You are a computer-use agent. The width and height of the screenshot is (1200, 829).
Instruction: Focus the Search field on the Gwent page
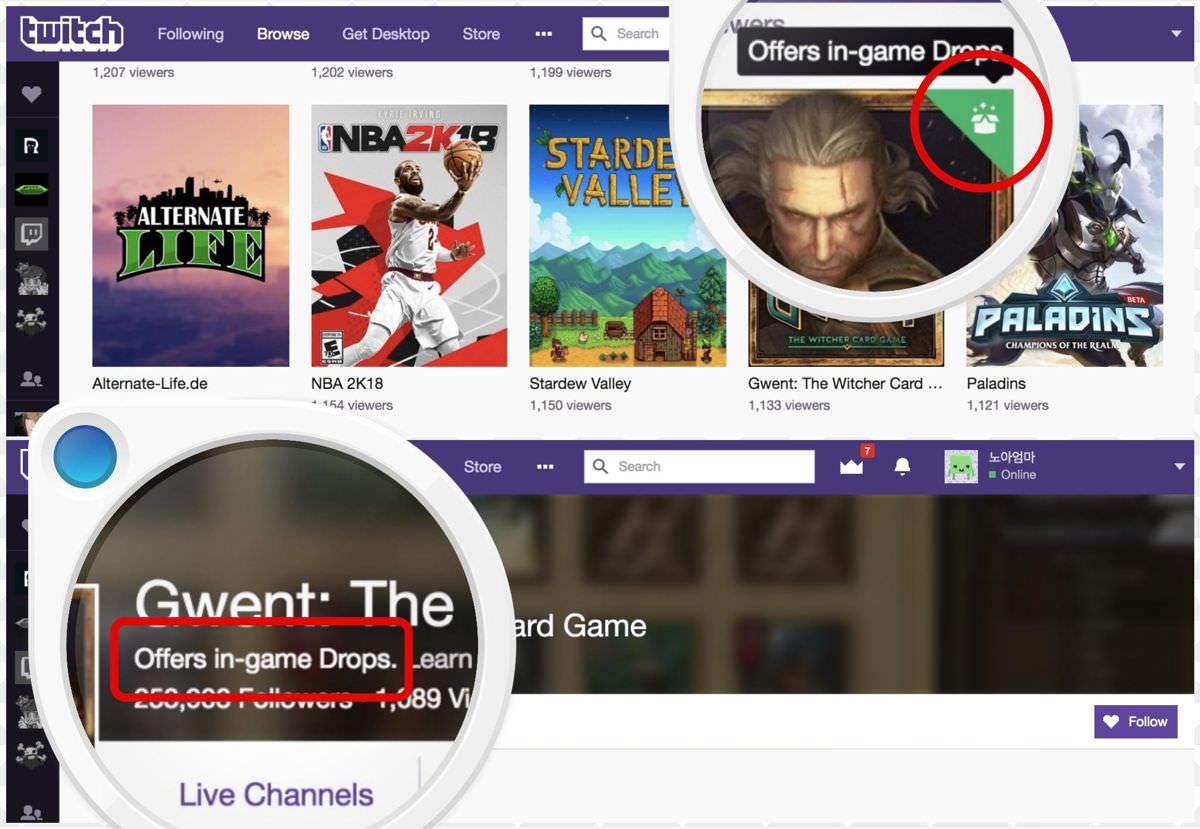pyautogui.click(x=699, y=467)
